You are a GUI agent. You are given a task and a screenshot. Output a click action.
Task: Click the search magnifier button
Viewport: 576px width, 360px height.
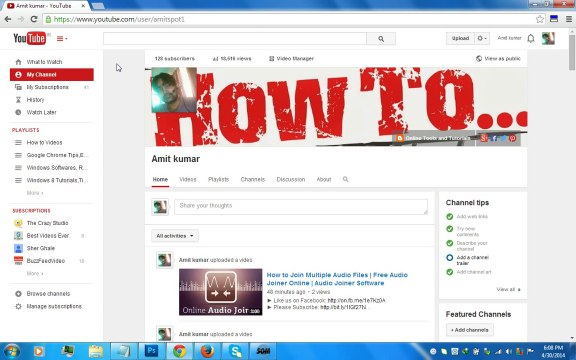381,39
